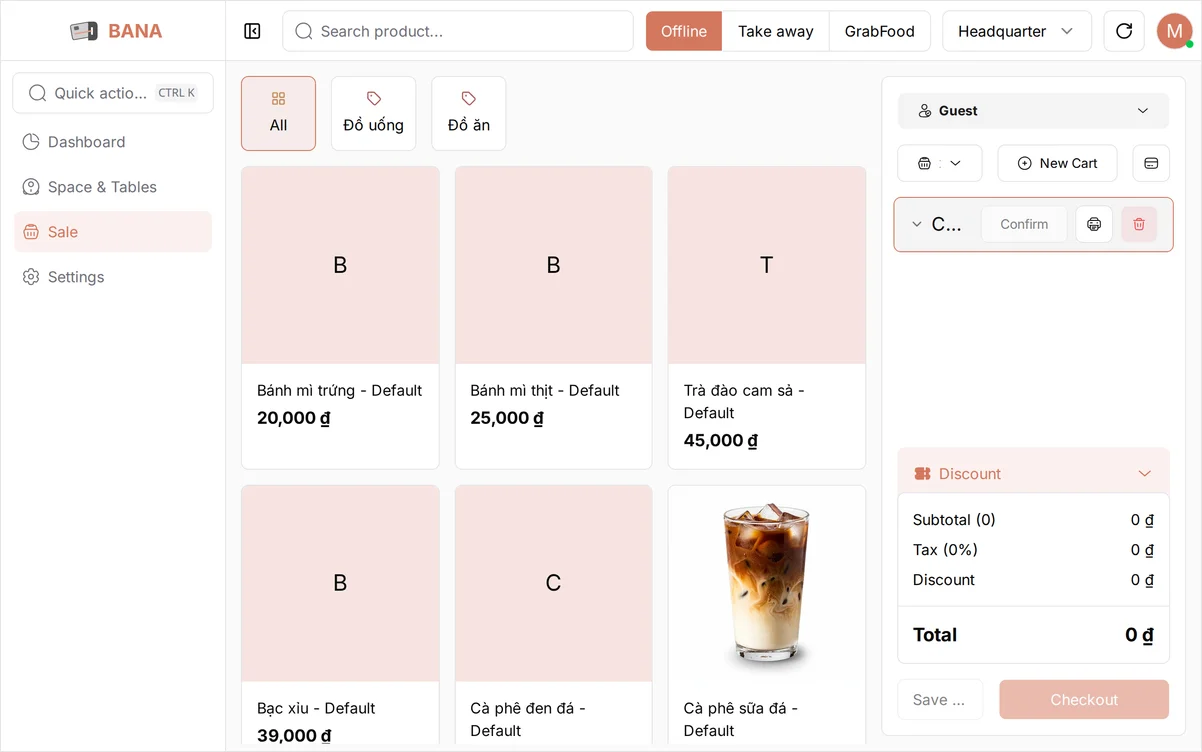Screen dimensions: 1202x752
Task: Open Dashboard from the sidebar
Action: [x=113, y=142]
